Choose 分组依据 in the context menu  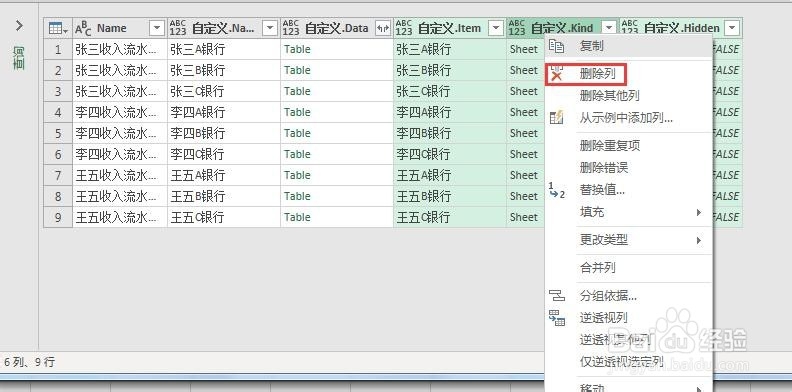(x=628, y=296)
